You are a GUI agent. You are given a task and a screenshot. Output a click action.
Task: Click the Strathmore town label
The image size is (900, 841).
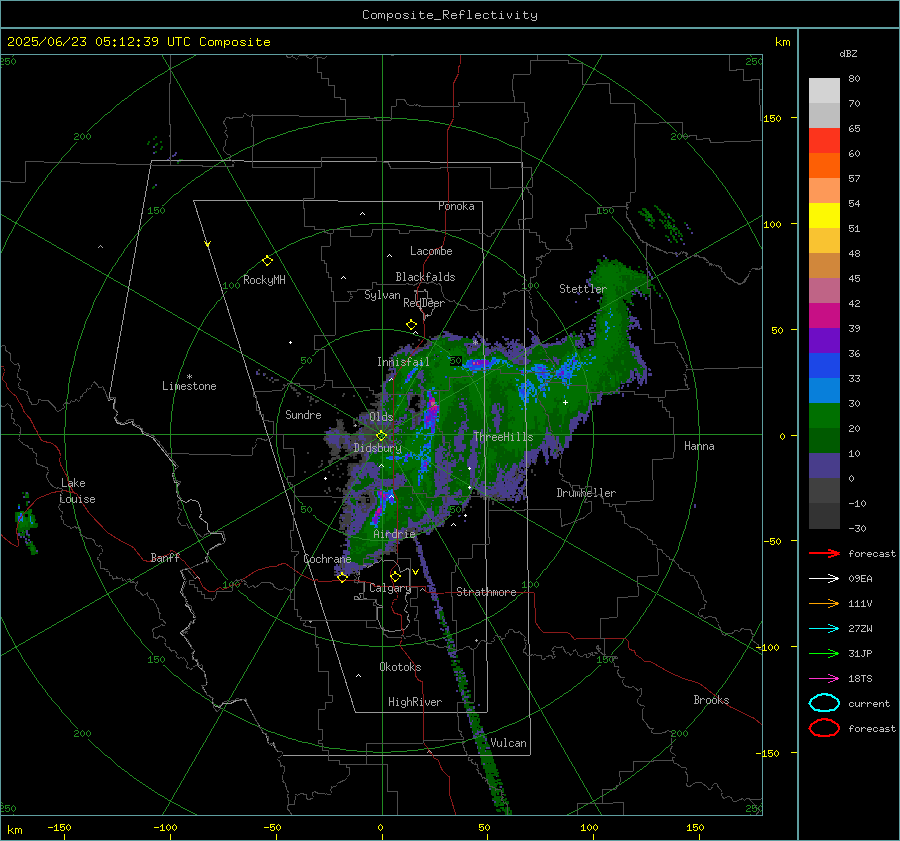click(x=486, y=592)
